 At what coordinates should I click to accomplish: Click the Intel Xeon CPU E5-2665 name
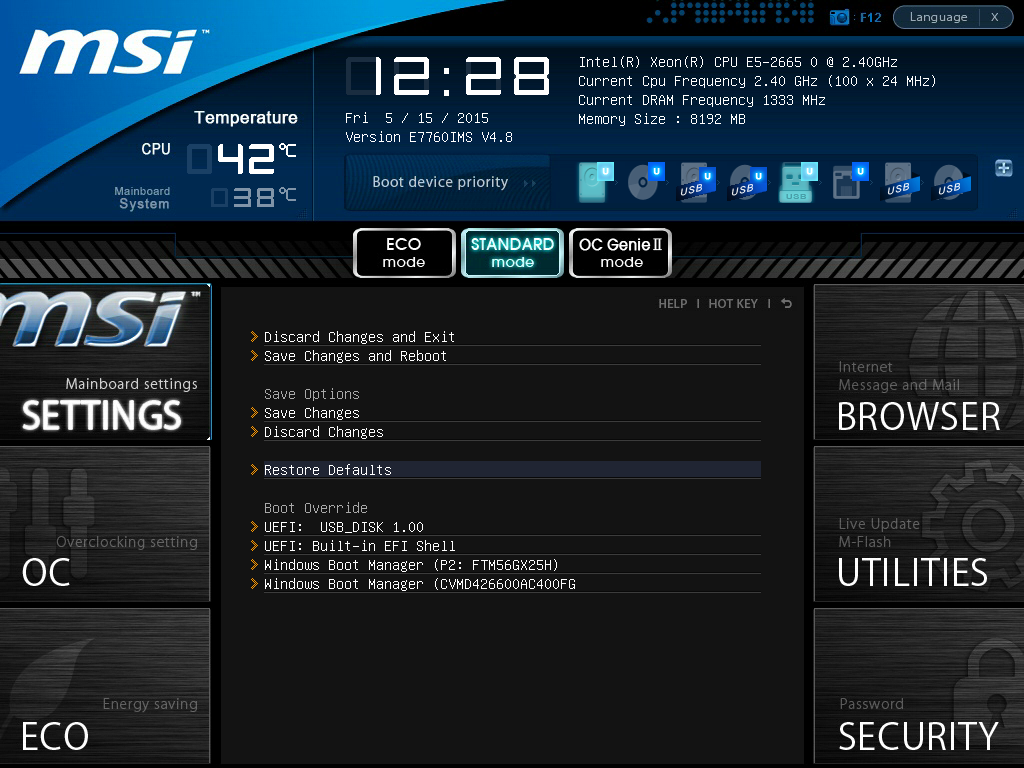pyautogui.click(x=738, y=62)
